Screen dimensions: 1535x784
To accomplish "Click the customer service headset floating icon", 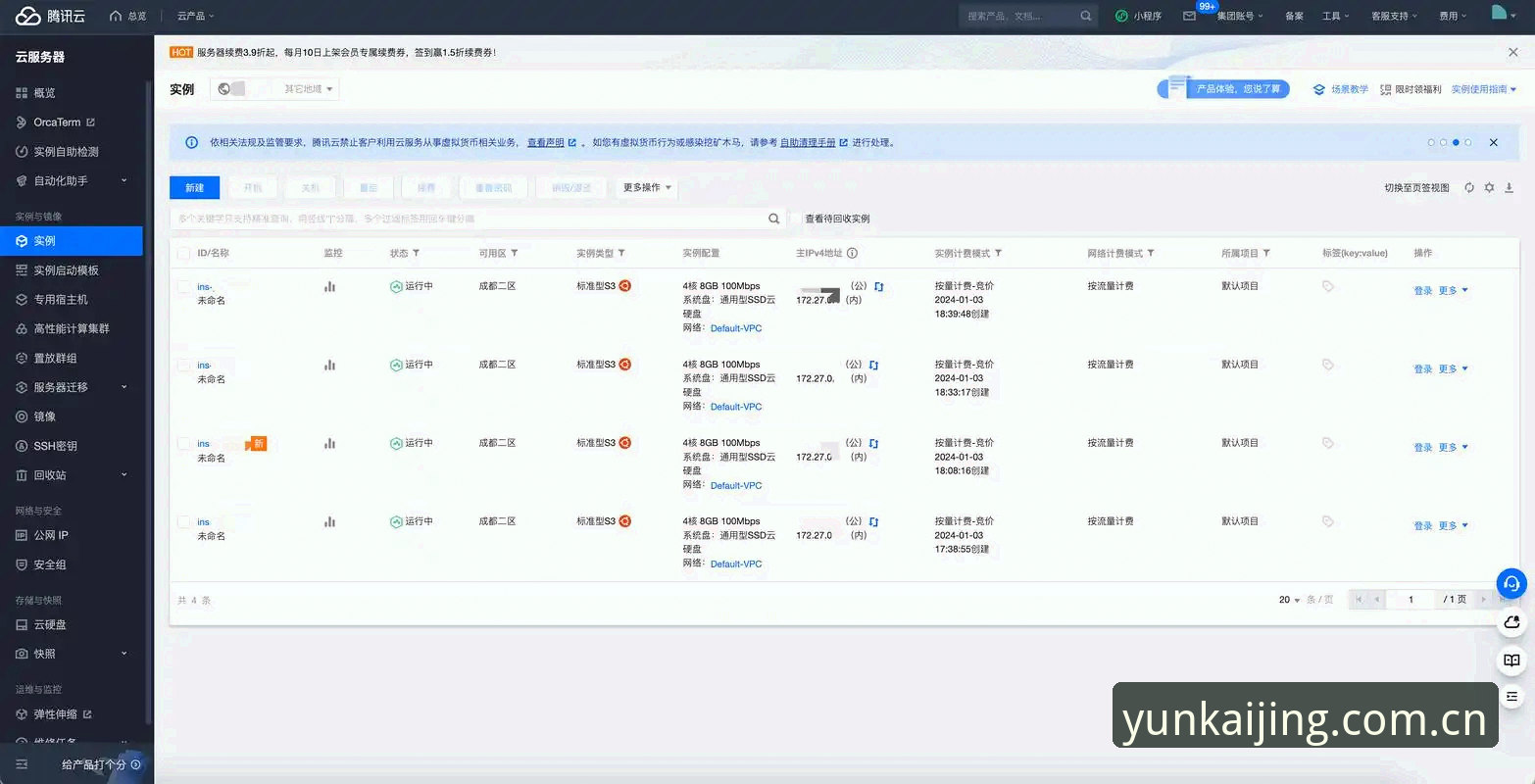I will pyautogui.click(x=1511, y=584).
